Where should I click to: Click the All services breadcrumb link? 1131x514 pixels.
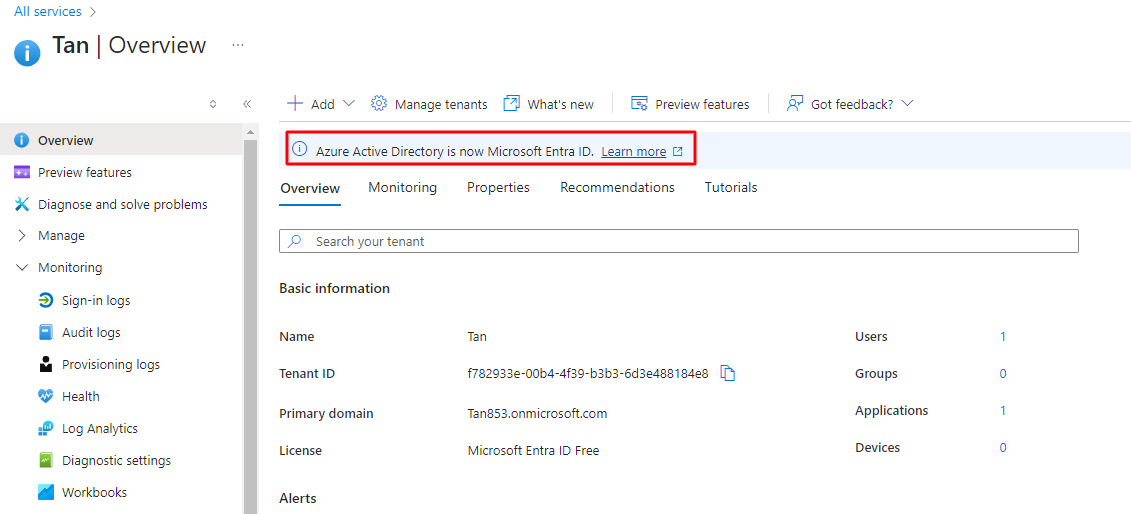point(47,12)
